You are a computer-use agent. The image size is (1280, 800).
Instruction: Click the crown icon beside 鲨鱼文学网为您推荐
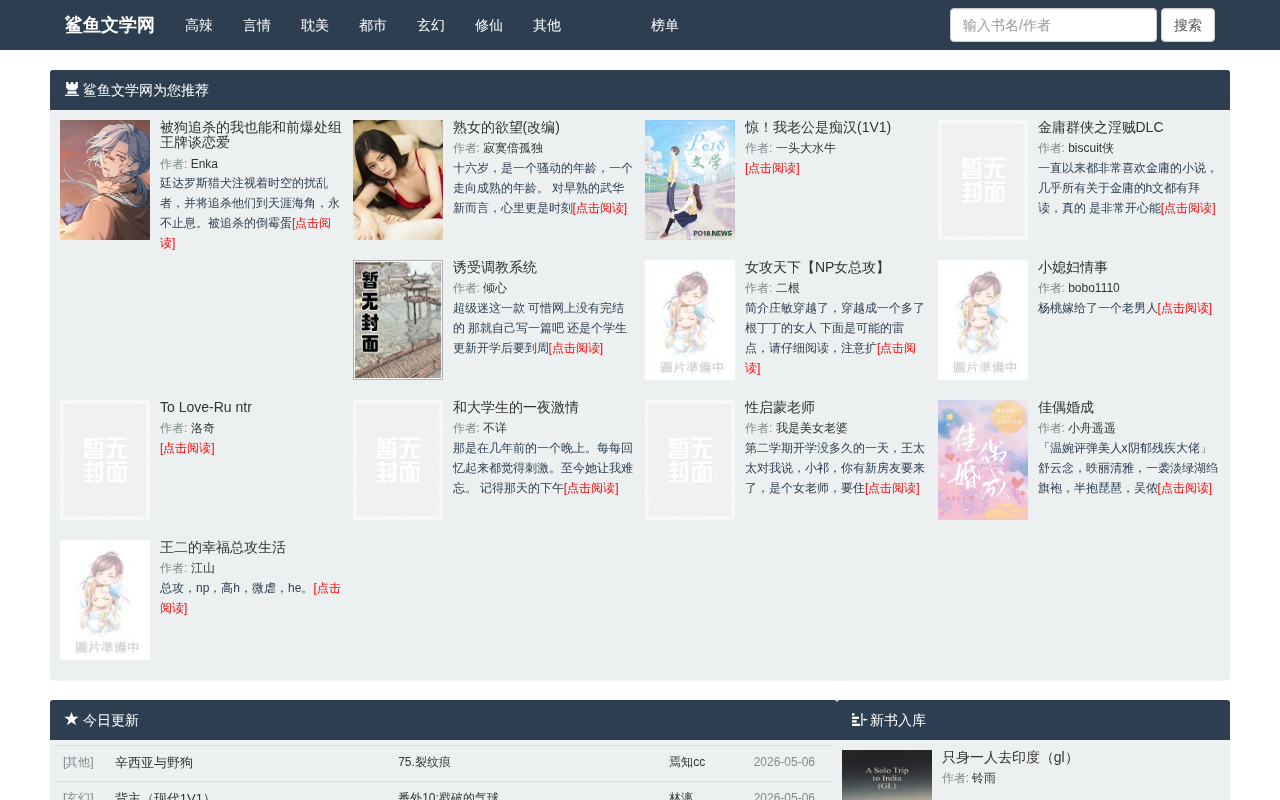72,89
